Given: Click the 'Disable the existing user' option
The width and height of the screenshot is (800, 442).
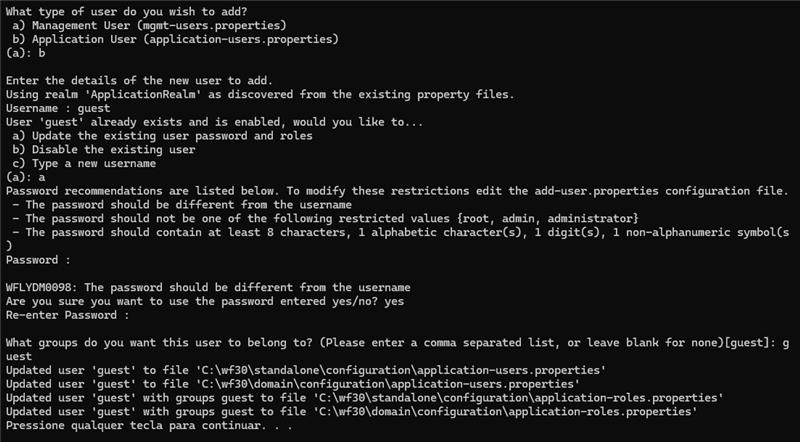Looking at the screenshot, I should [x=104, y=149].
